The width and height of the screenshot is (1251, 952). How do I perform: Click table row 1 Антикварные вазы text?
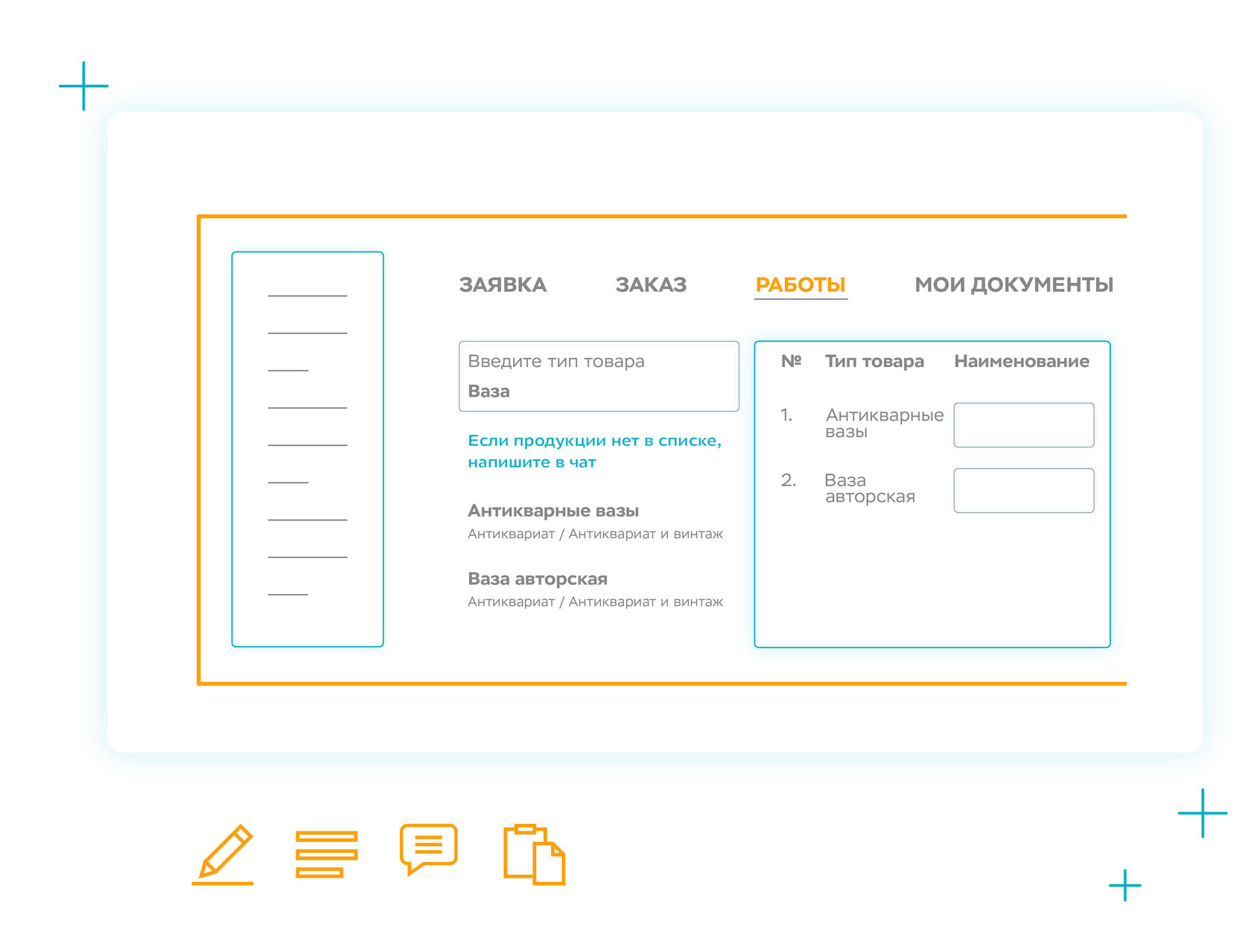pyautogui.click(x=885, y=424)
